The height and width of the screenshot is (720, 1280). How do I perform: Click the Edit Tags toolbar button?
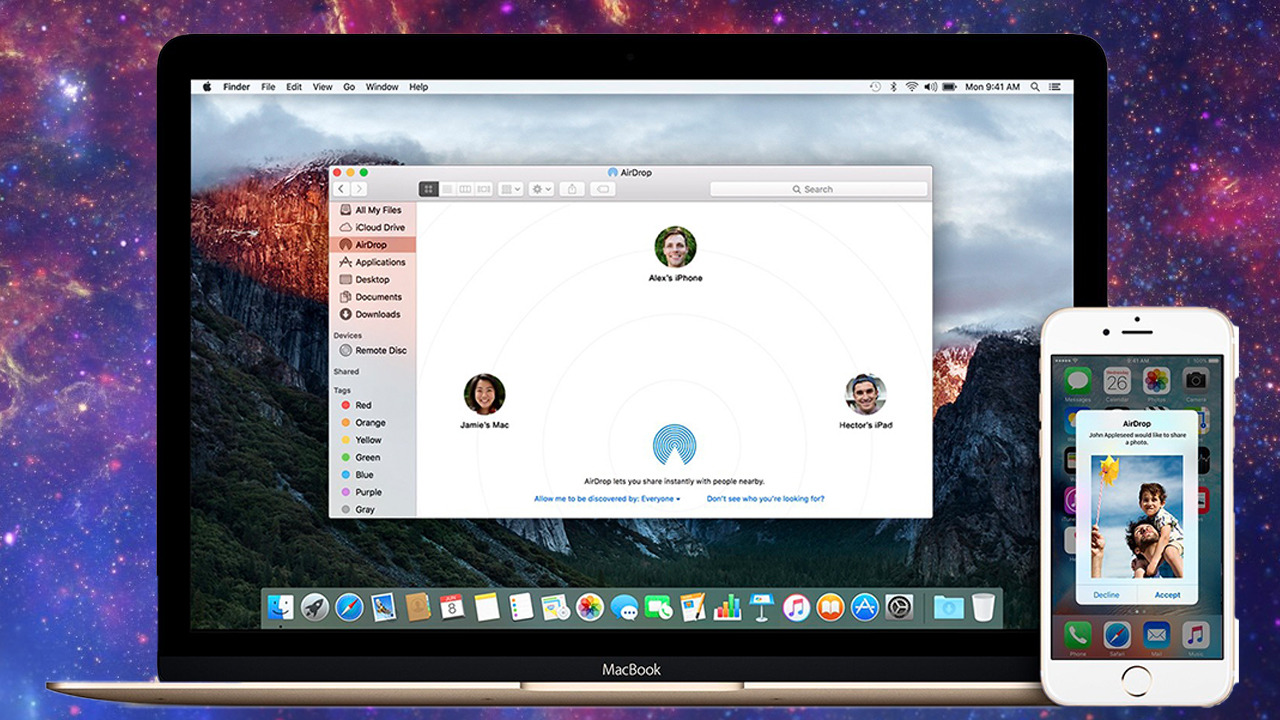pyautogui.click(x=602, y=189)
